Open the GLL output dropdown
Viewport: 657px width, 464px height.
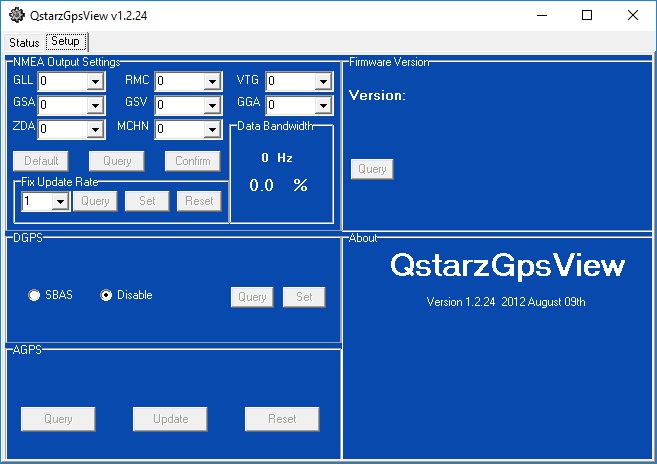96,81
